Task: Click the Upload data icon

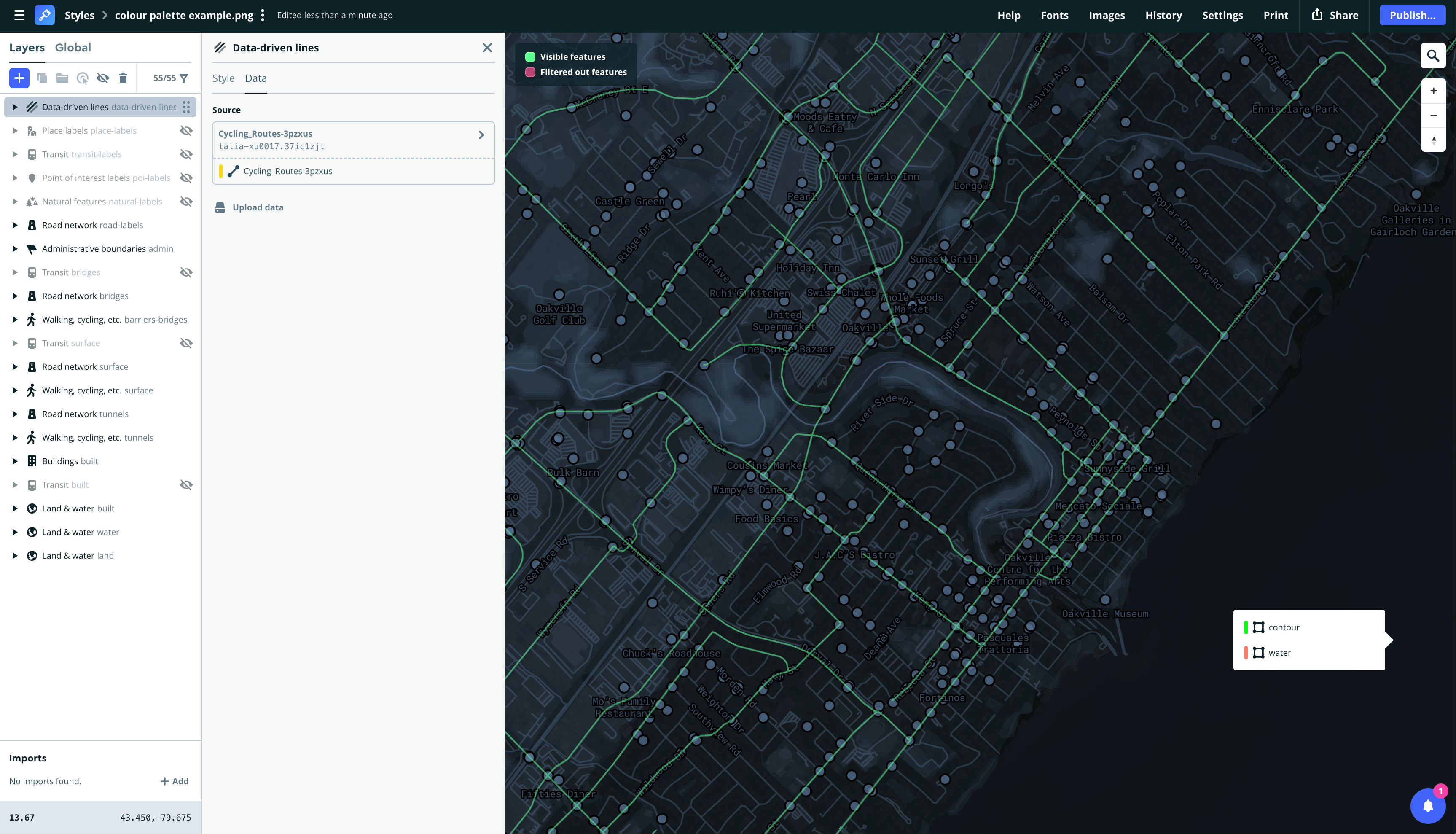Action: 220,207
